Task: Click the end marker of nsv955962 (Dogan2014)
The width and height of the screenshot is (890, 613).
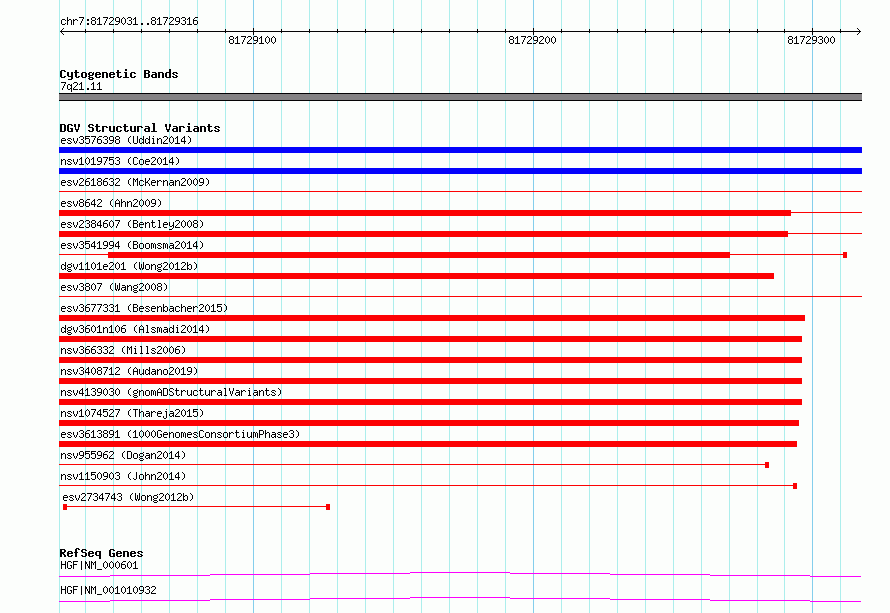Action: (x=767, y=465)
